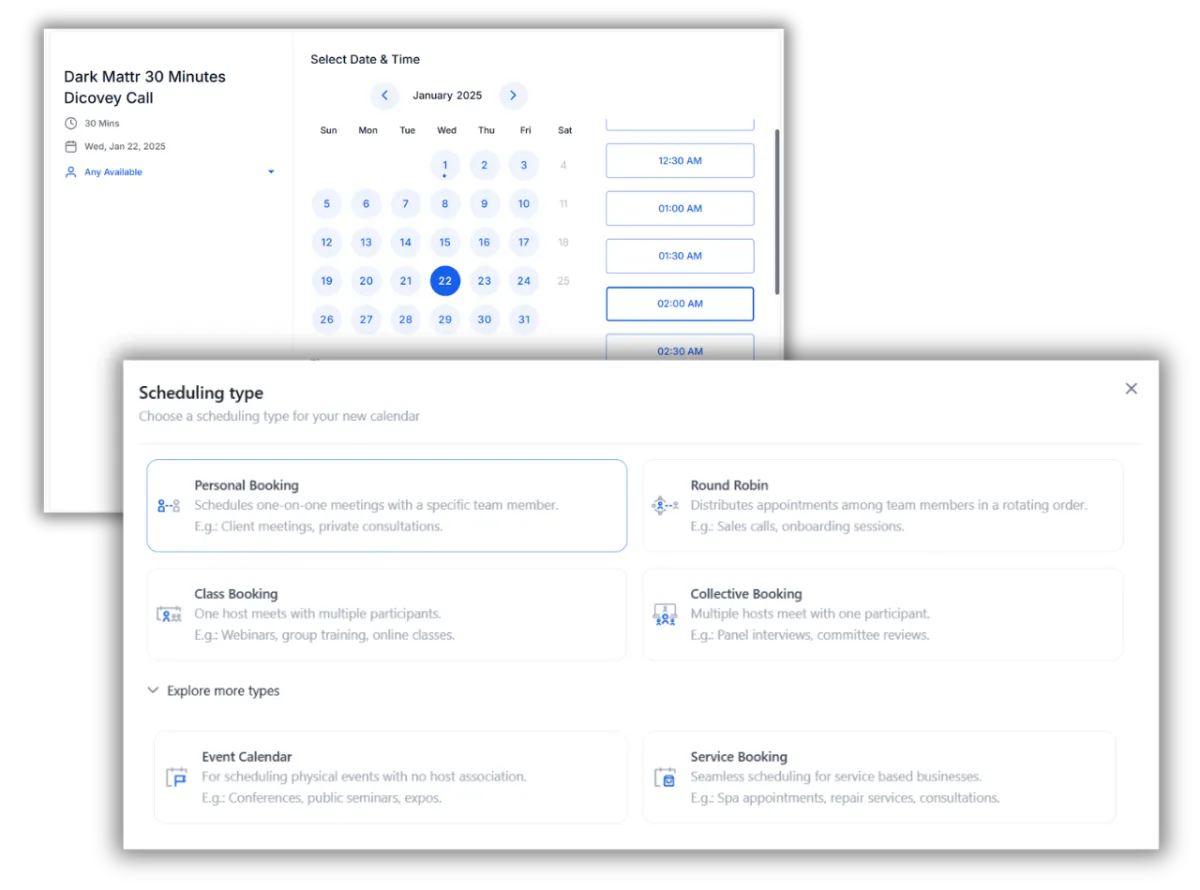Viewport: 1200px width, 890px height.
Task: Click Dark Mattr 30 Minutes Dicovey Call title
Action: 145,87
